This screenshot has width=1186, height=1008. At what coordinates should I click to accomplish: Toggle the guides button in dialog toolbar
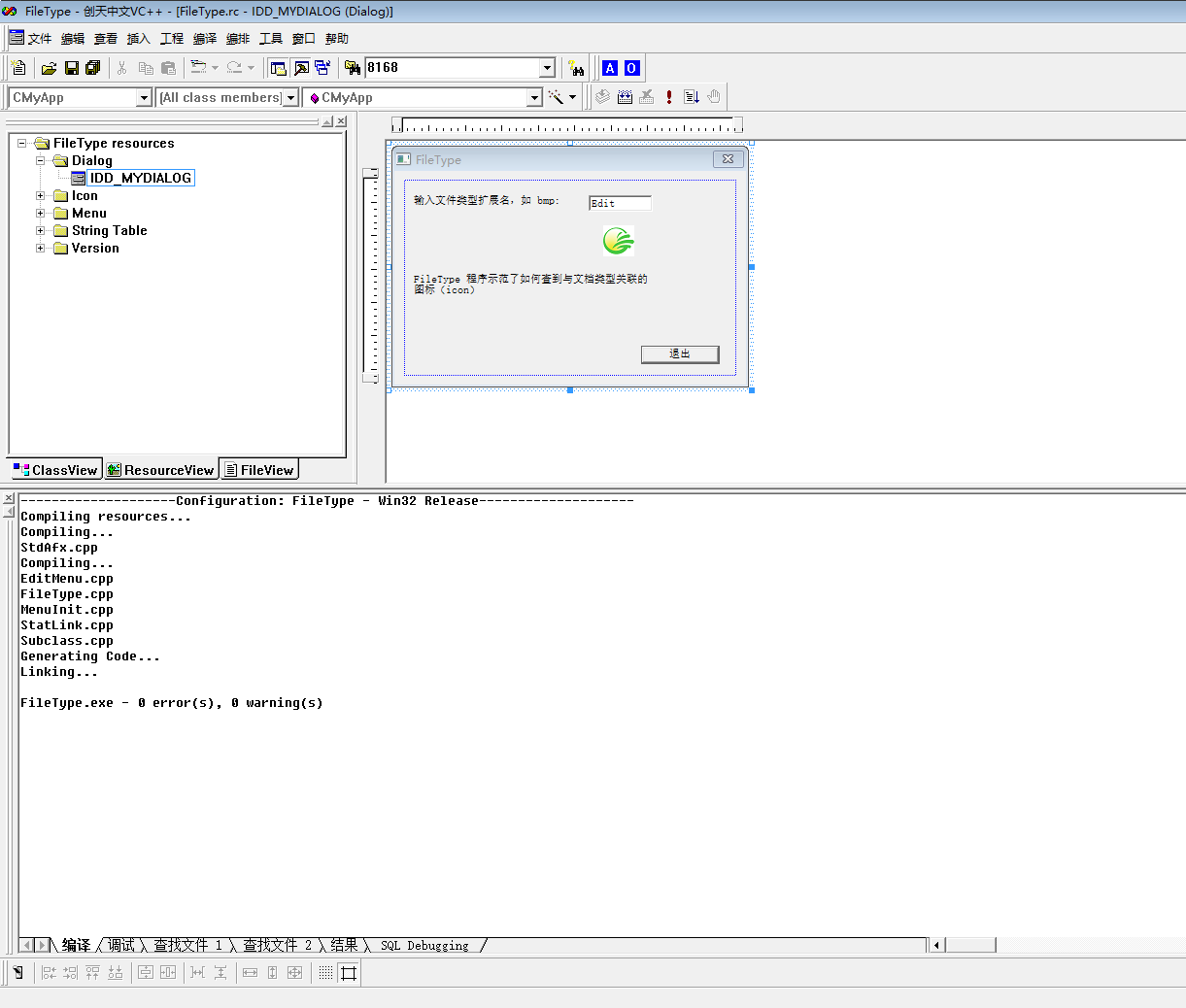(x=349, y=972)
